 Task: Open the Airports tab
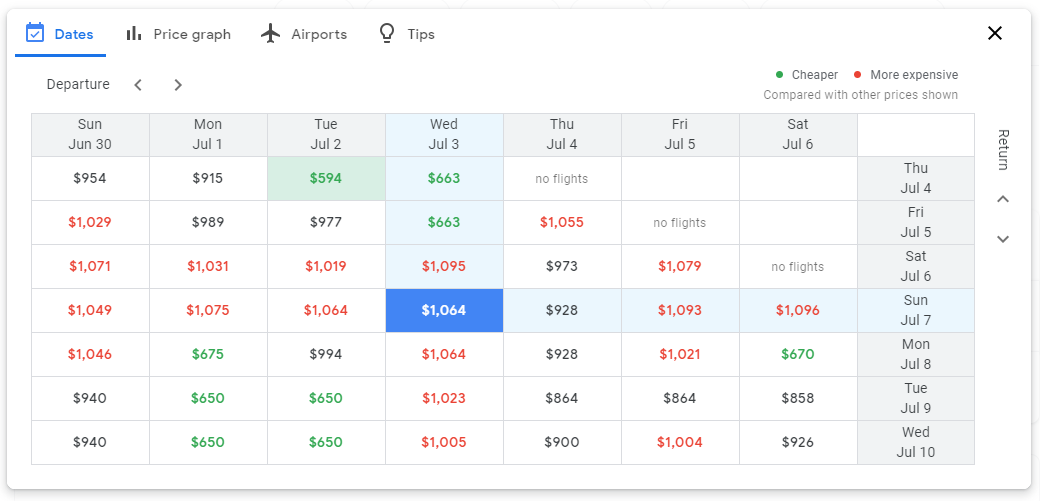pyautogui.click(x=318, y=34)
